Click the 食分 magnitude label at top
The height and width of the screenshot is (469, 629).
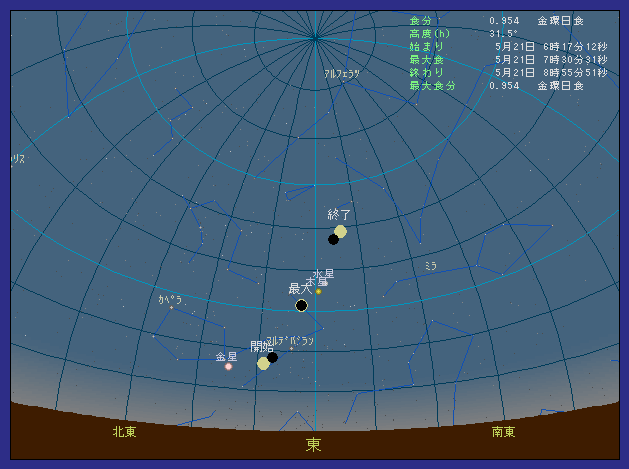point(420,20)
